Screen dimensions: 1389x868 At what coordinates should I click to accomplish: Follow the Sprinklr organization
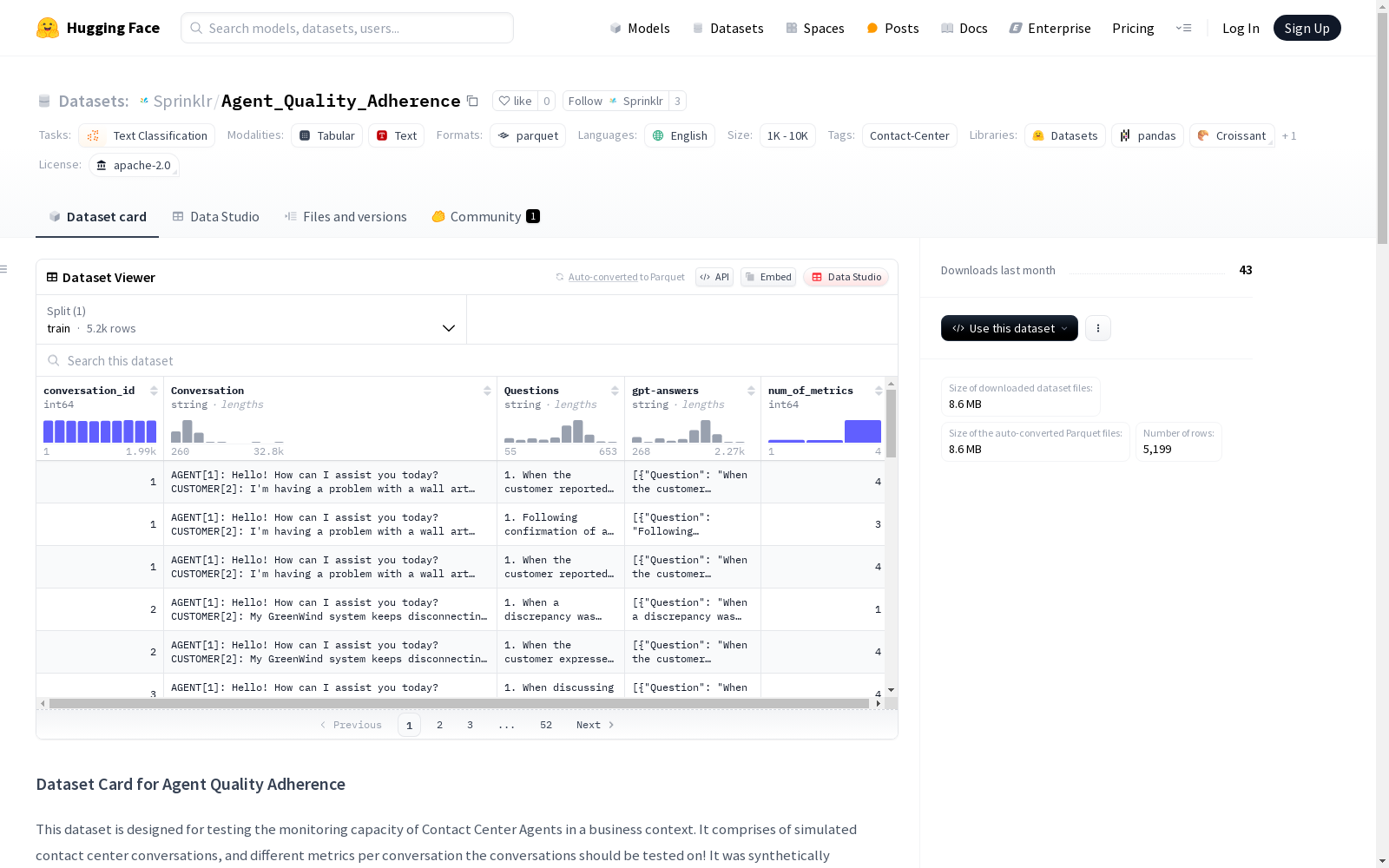click(x=616, y=101)
